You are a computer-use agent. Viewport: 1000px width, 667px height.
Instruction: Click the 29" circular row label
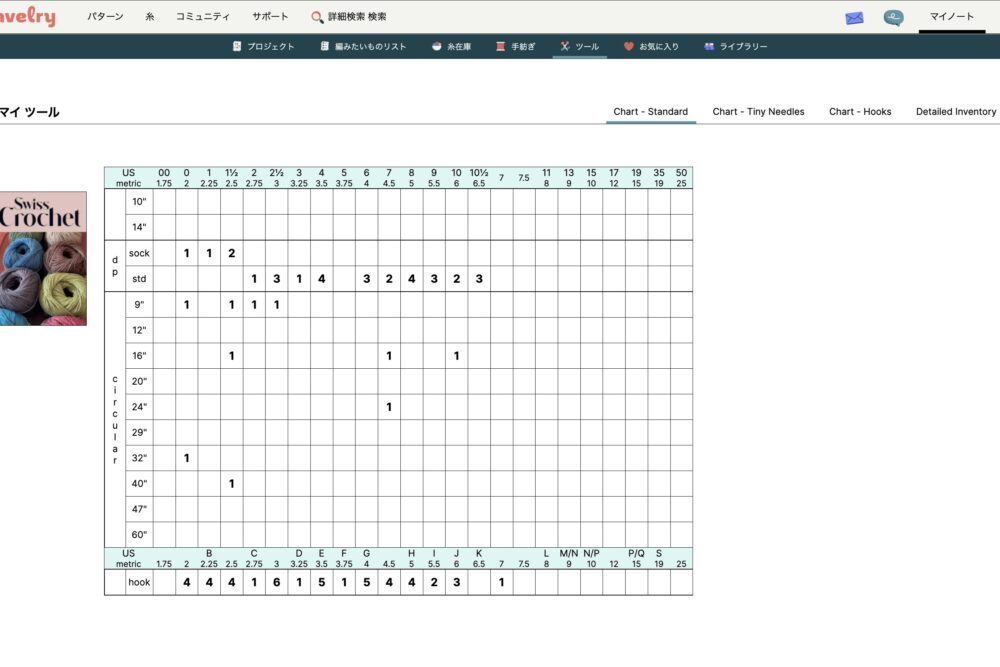pyautogui.click(x=139, y=432)
